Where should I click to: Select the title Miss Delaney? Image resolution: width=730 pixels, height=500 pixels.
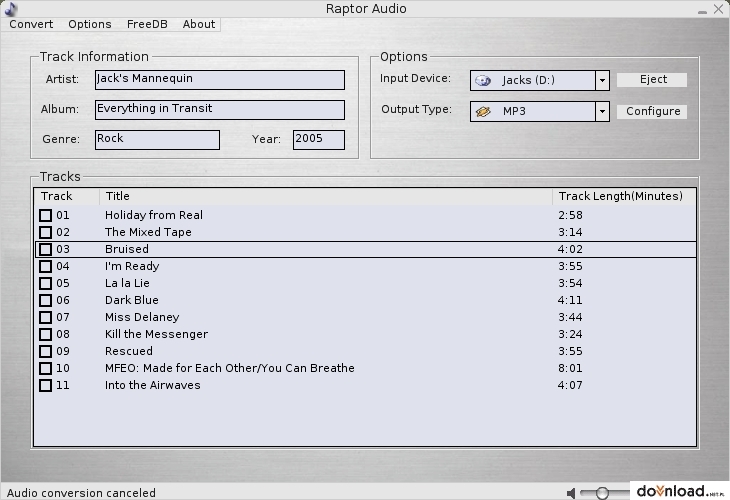(x=142, y=318)
